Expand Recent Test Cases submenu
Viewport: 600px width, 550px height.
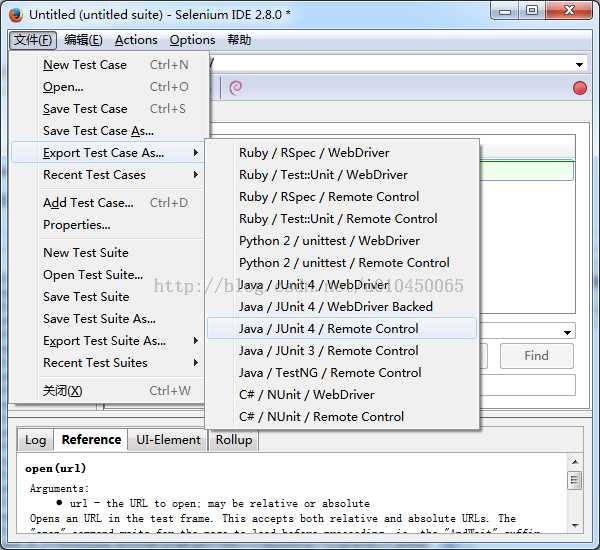(x=107, y=175)
